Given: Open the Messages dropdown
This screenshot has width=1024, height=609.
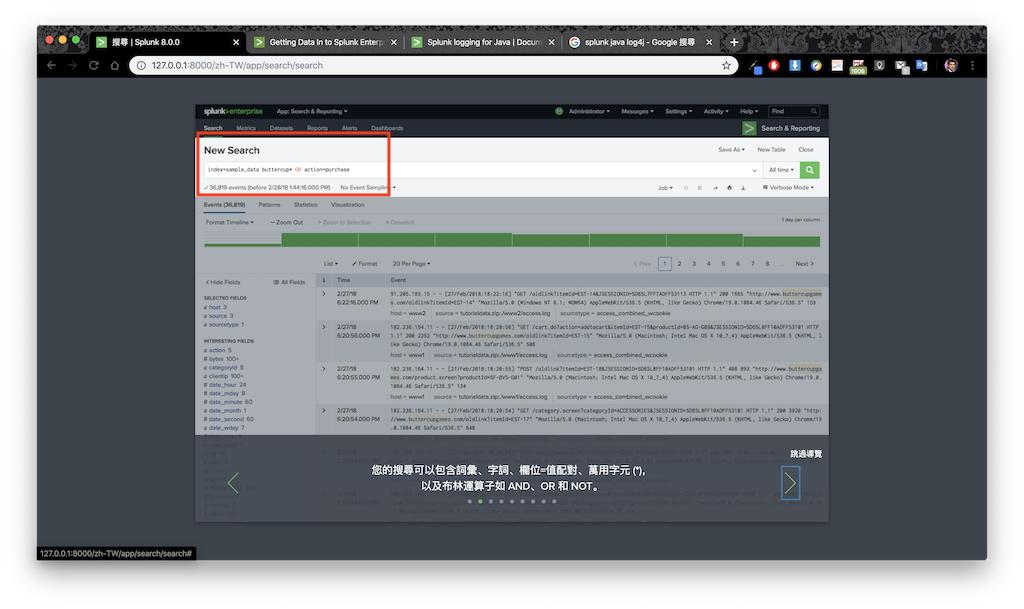Looking at the screenshot, I should pyautogui.click(x=637, y=112).
